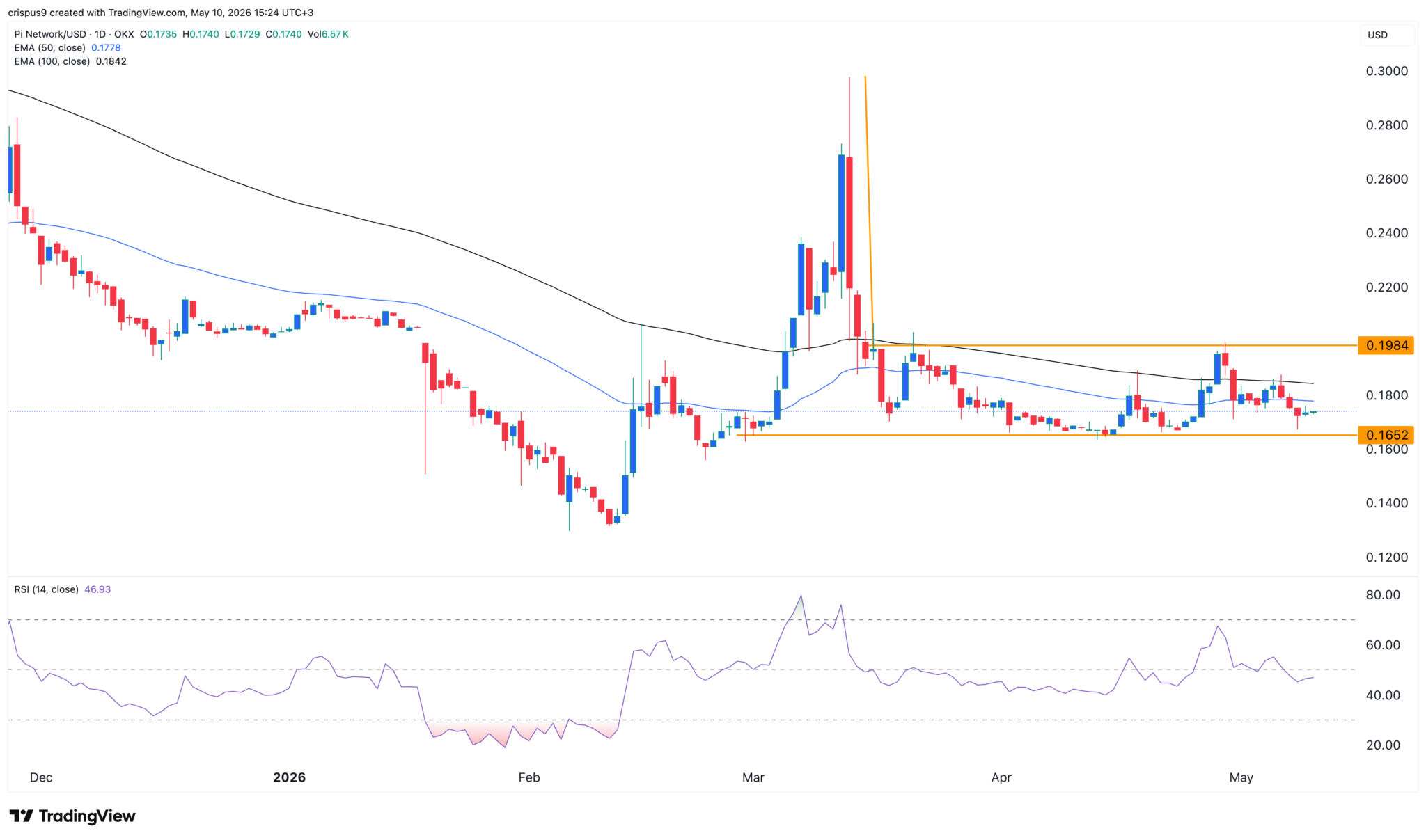Click the 0.3000 price scale label
Image resolution: width=1426 pixels, height=840 pixels.
[x=1386, y=71]
